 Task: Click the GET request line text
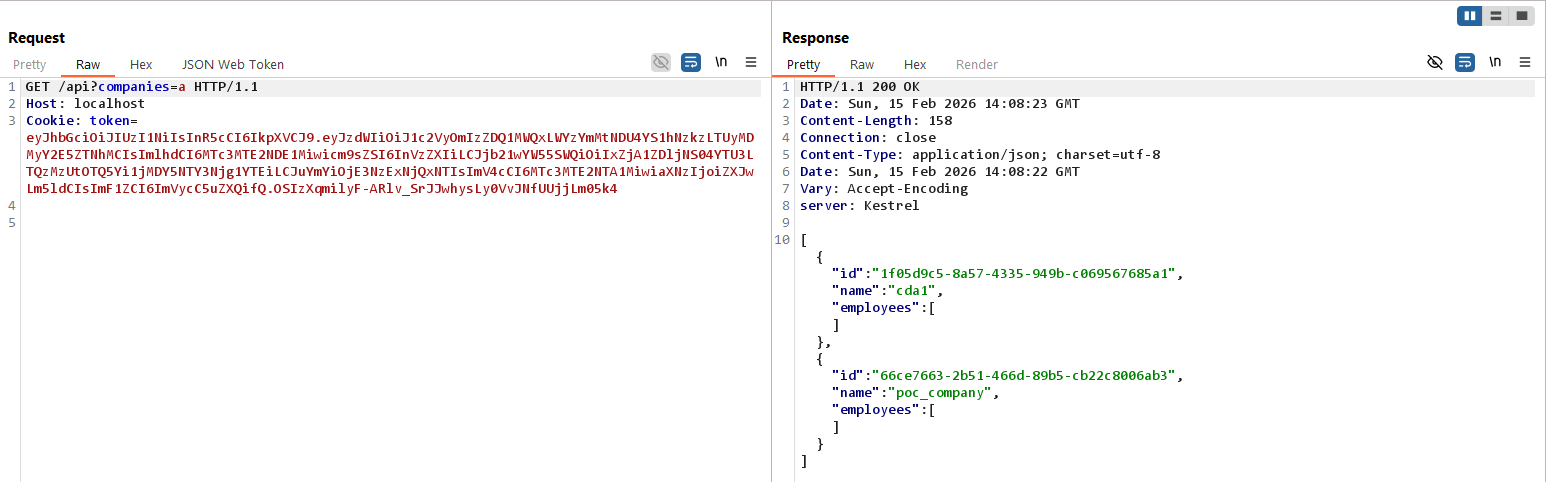pyautogui.click(x=142, y=87)
